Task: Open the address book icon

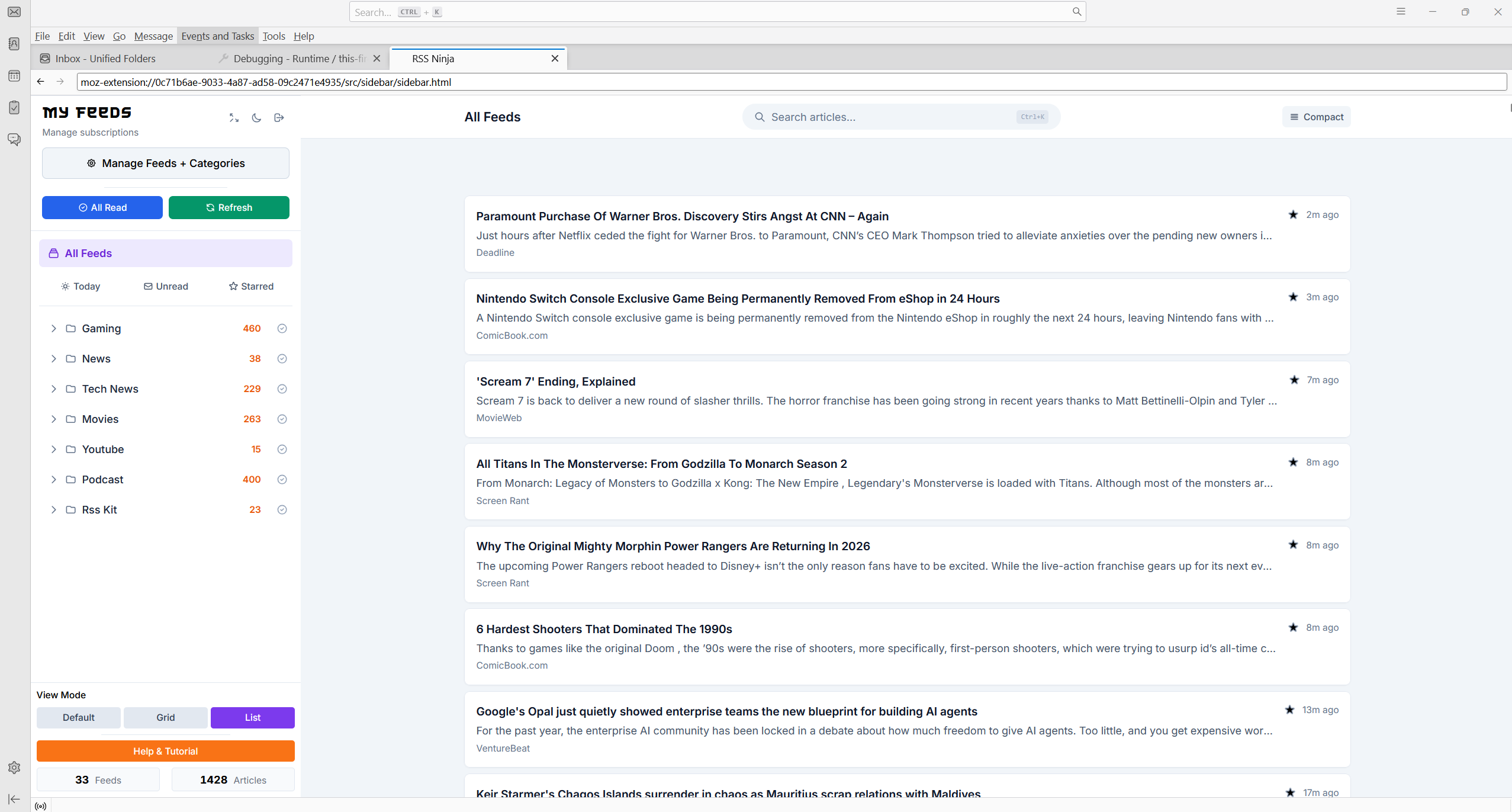Action: tap(14, 44)
